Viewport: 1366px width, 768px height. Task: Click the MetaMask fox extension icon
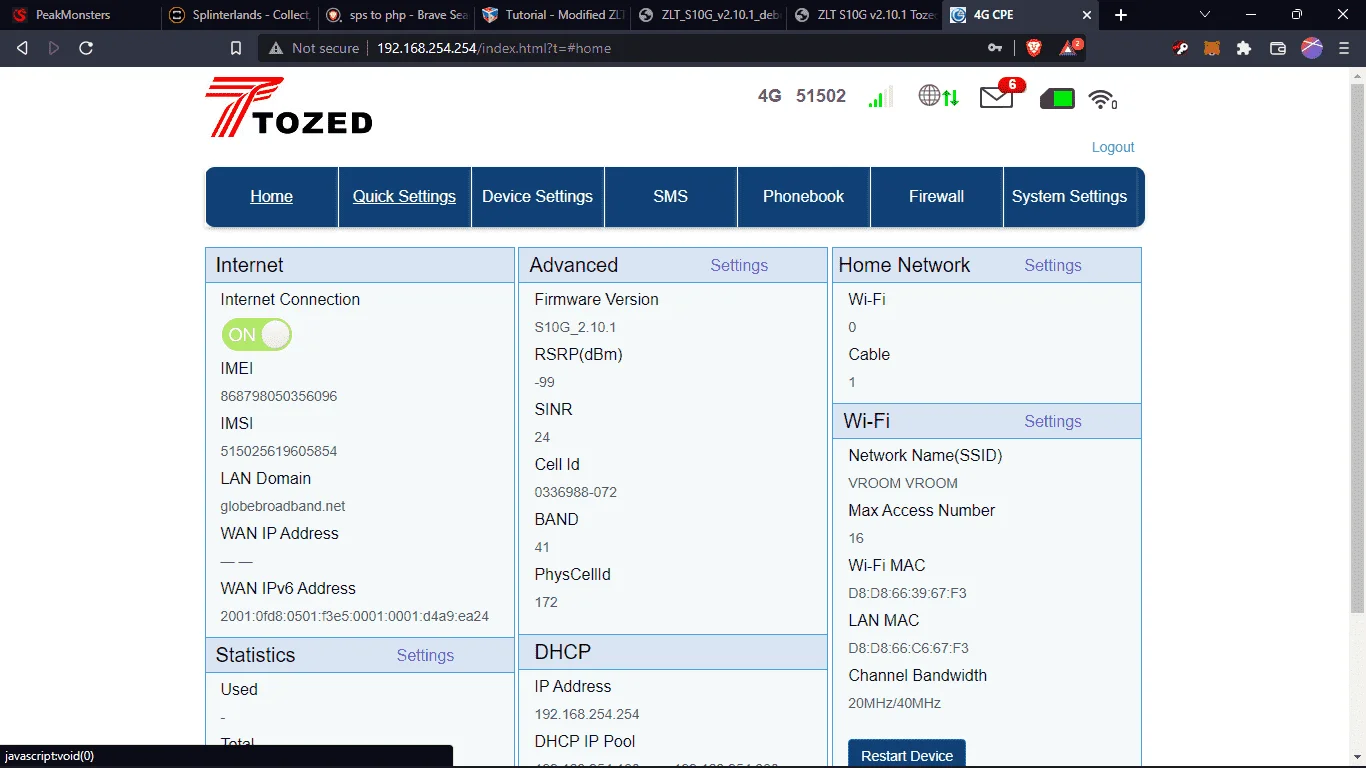pos(1211,48)
